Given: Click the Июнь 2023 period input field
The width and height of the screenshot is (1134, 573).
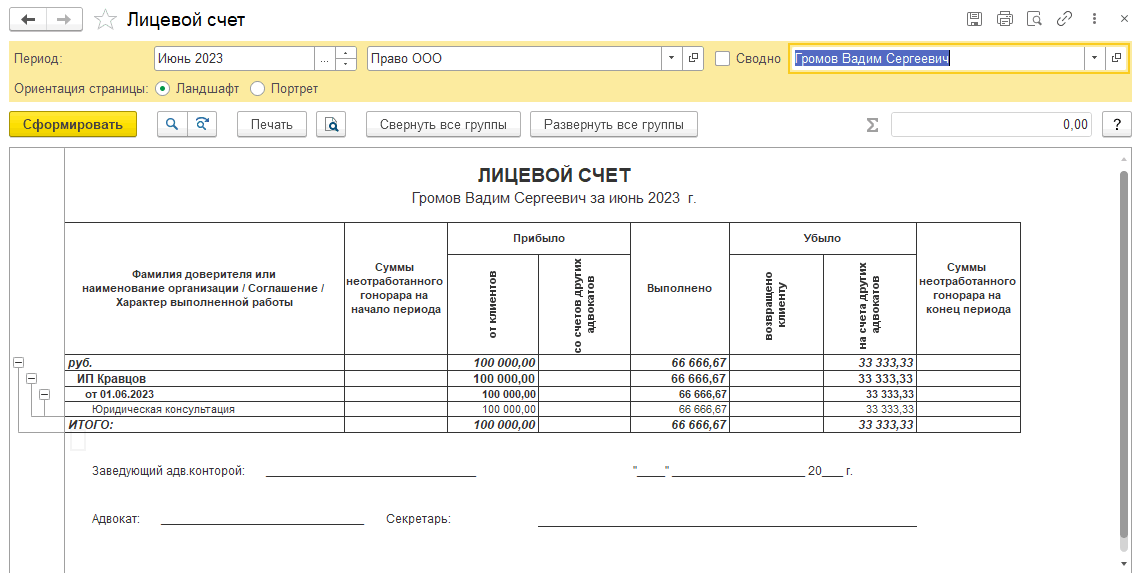Looking at the screenshot, I should [x=234, y=59].
